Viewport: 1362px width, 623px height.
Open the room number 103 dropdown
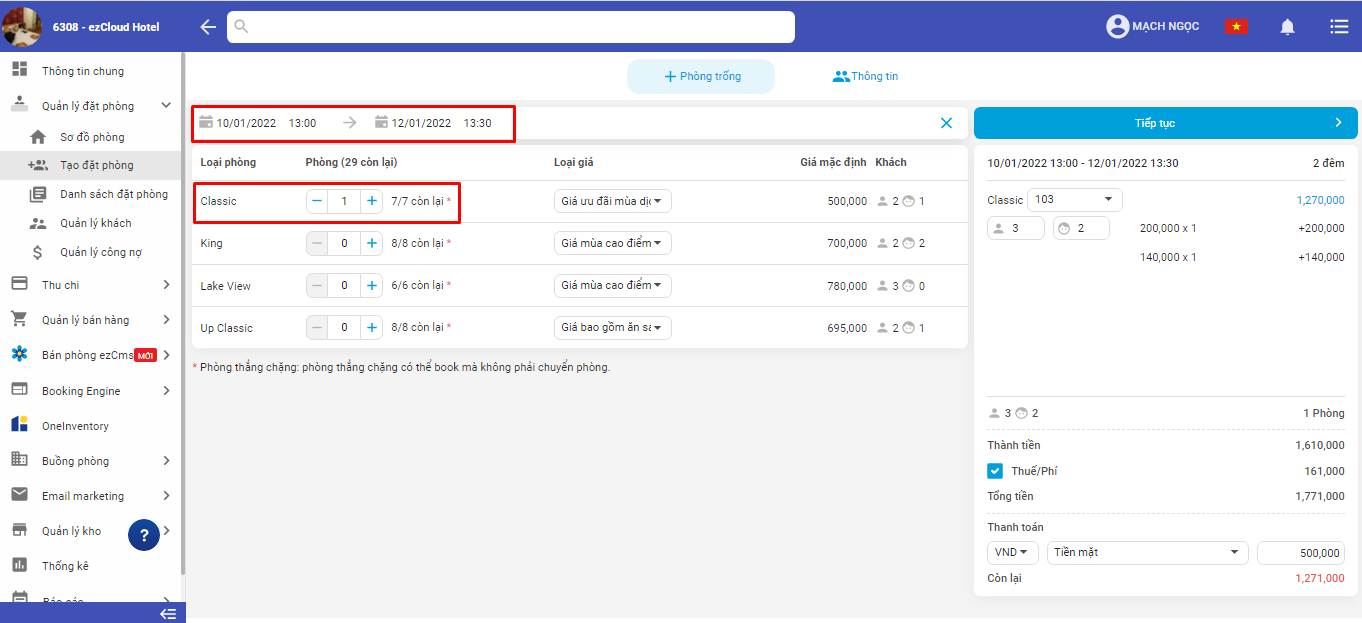coord(1074,200)
